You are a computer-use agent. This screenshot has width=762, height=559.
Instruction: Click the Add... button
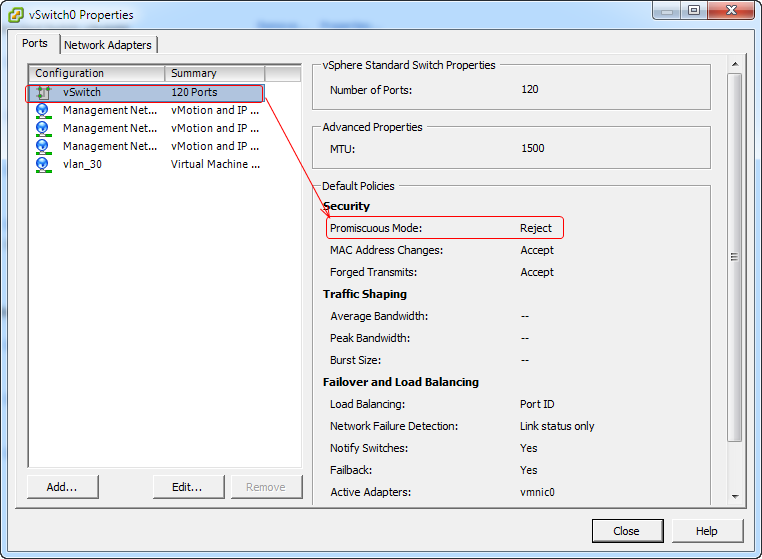[62, 487]
